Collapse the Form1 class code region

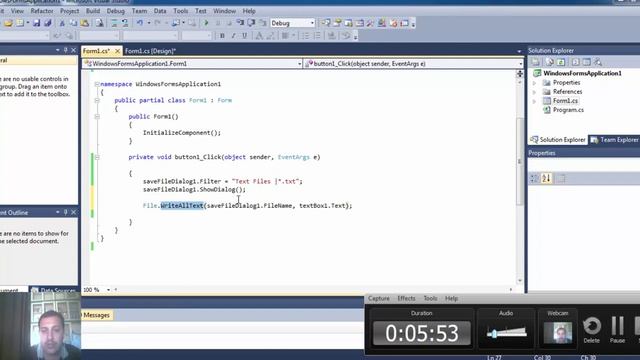[97, 100]
